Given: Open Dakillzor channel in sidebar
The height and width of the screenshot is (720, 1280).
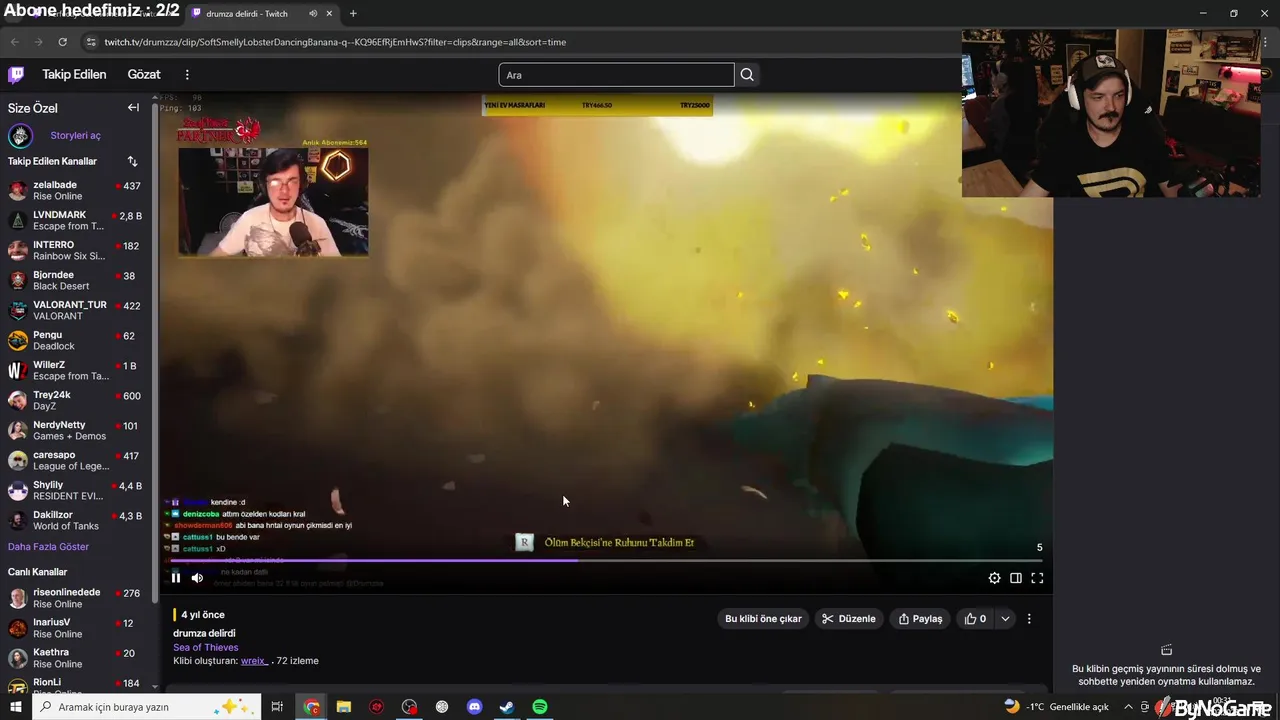Looking at the screenshot, I should click(x=75, y=520).
